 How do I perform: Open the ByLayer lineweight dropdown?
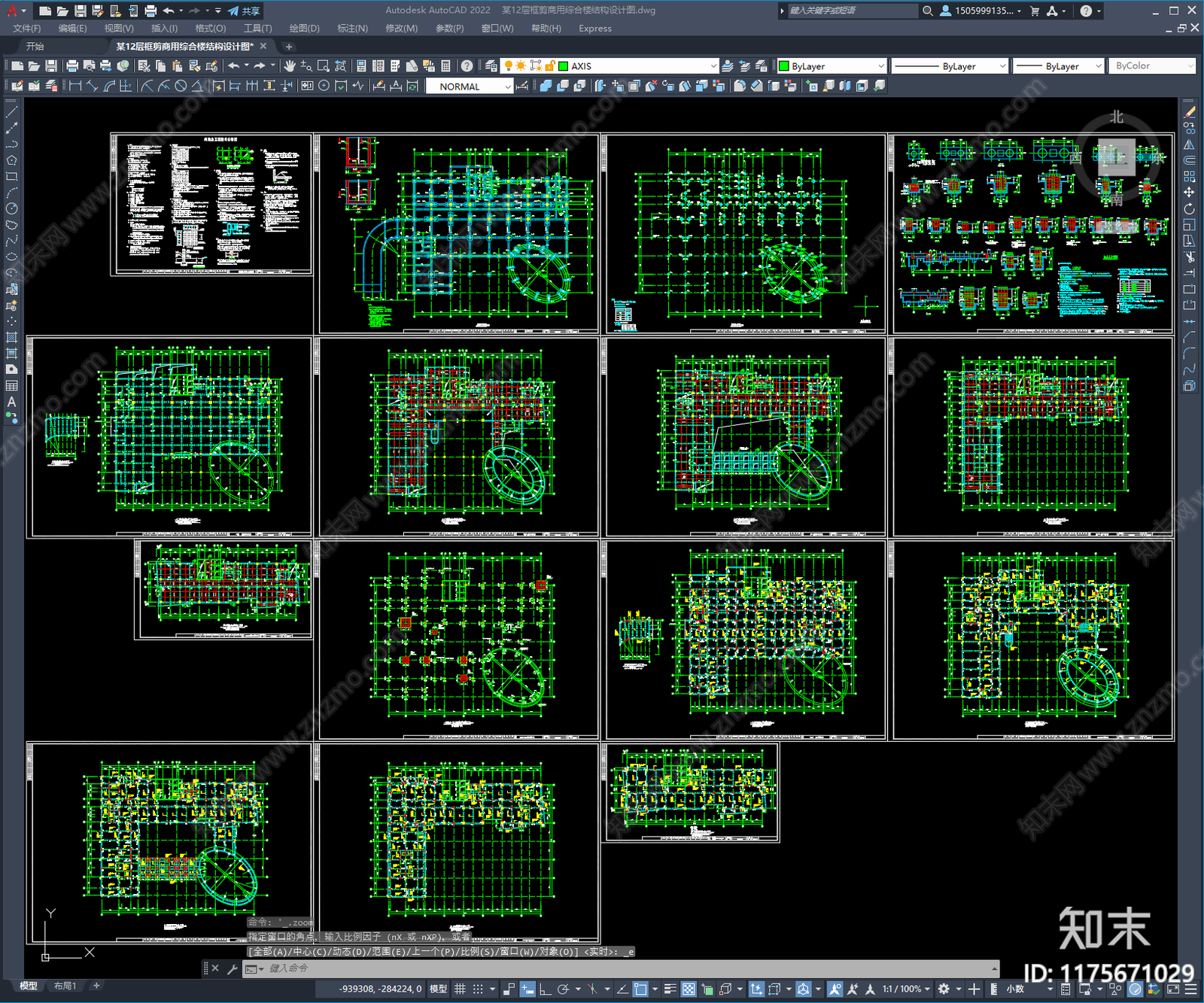[x=1098, y=66]
